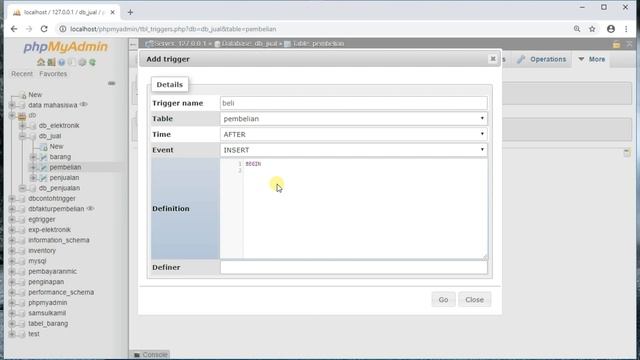The width and height of the screenshot is (640, 360).
Task: Click the Definer input field
Action: [353, 267]
